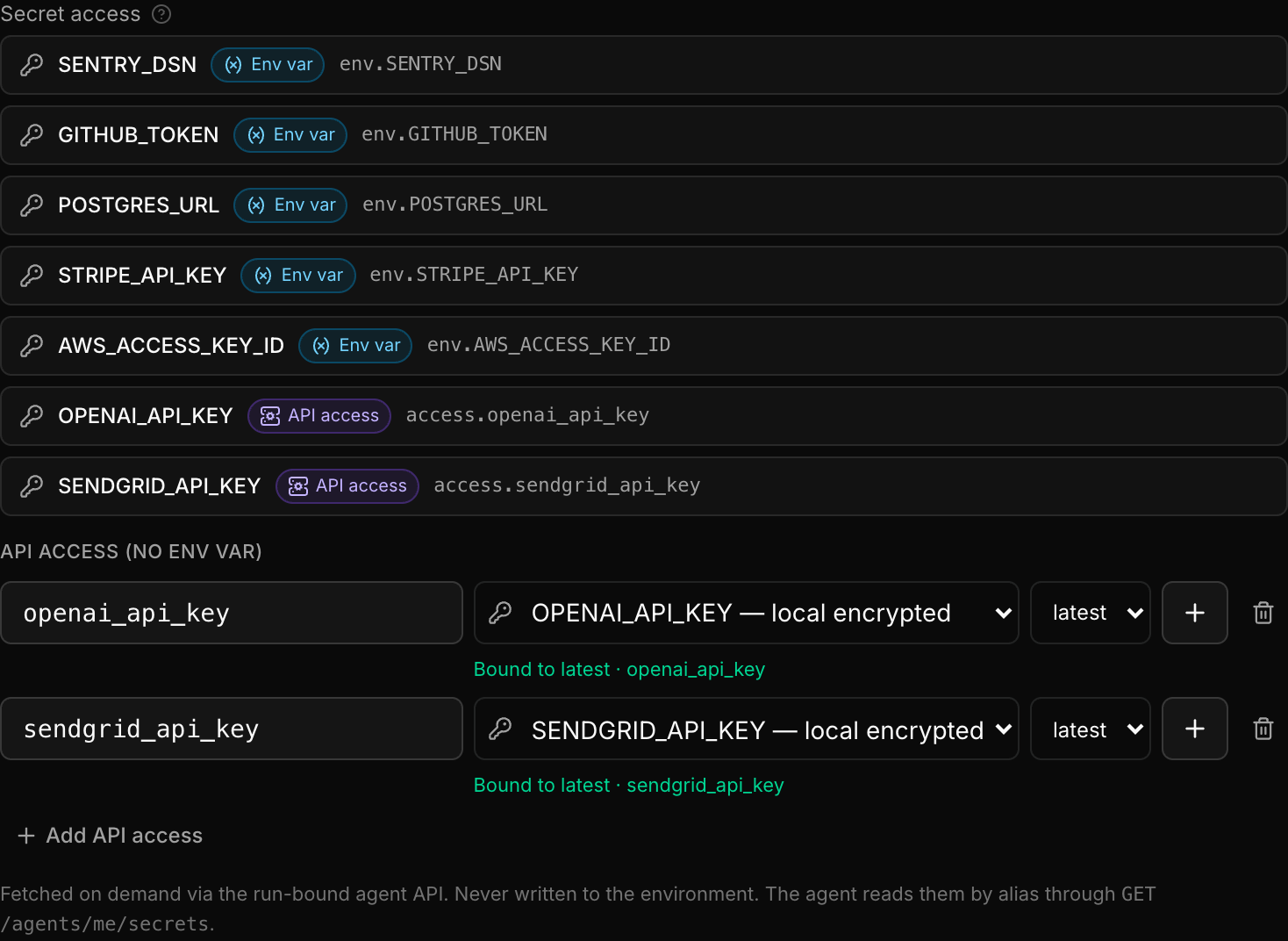The image size is (1288, 941).
Task: Click the plus button in sendgrid_api_key row
Action: [x=1195, y=729]
